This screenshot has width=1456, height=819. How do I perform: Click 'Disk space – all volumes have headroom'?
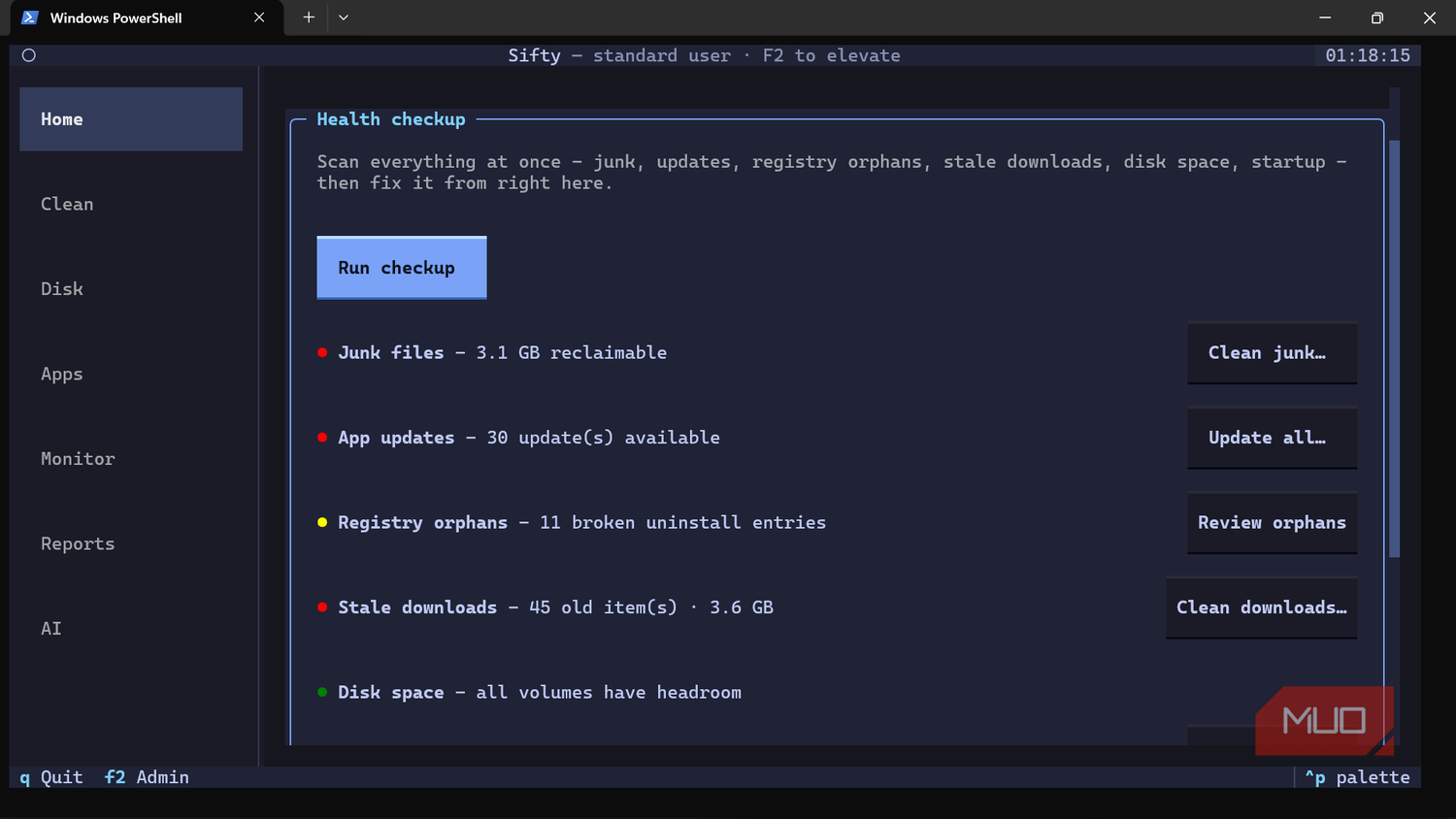tap(540, 693)
